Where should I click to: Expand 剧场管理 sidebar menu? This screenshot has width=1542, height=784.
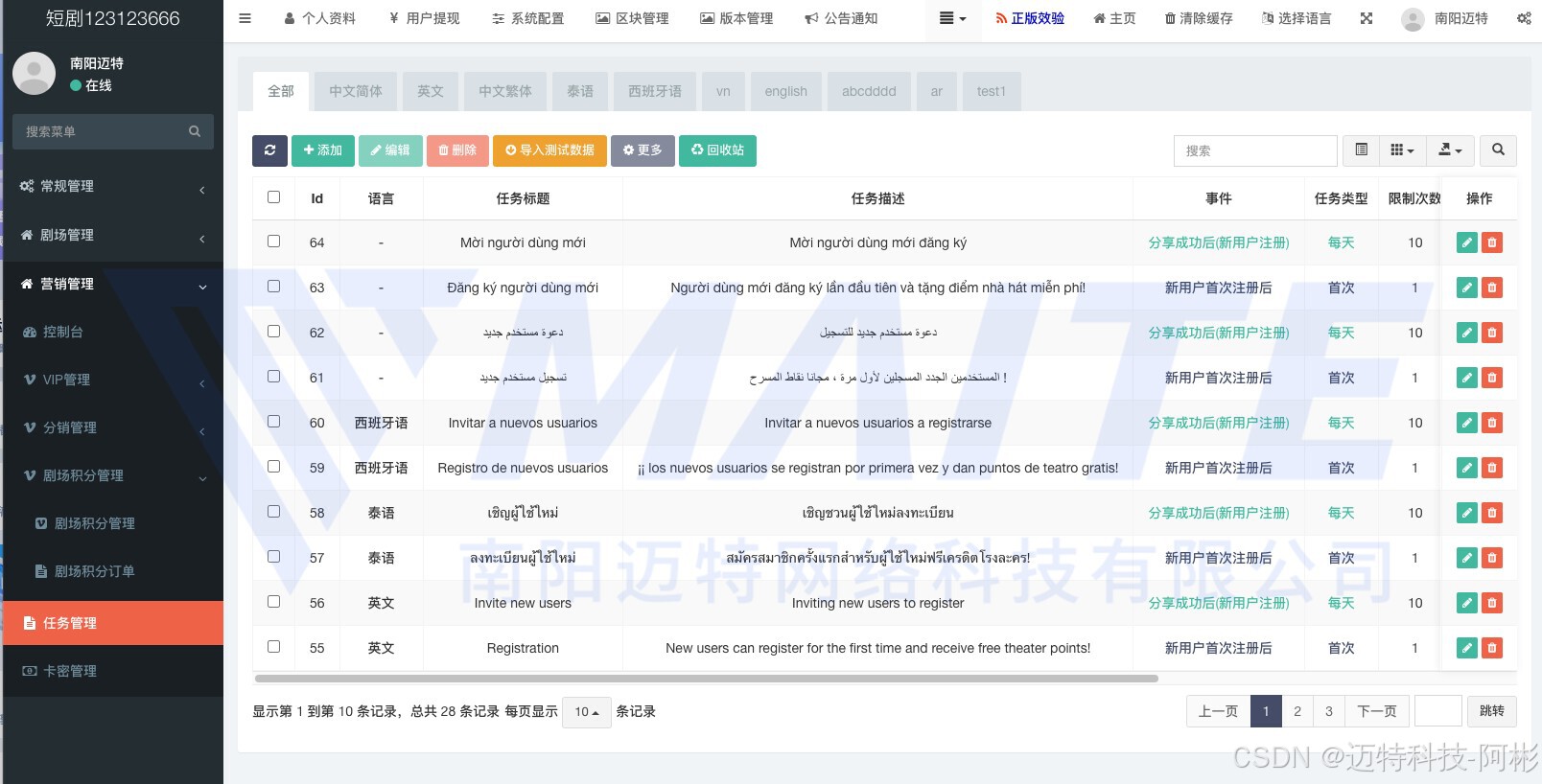point(111,235)
